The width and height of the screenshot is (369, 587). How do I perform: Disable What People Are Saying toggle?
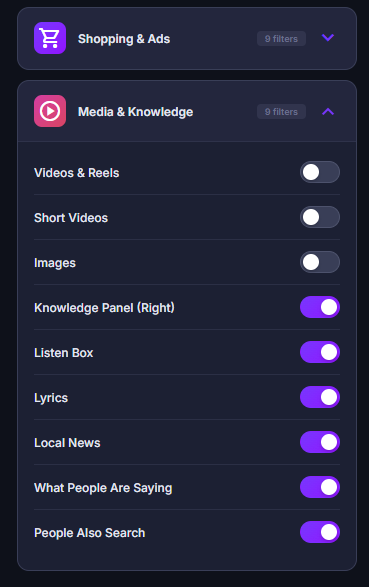(x=320, y=487)
